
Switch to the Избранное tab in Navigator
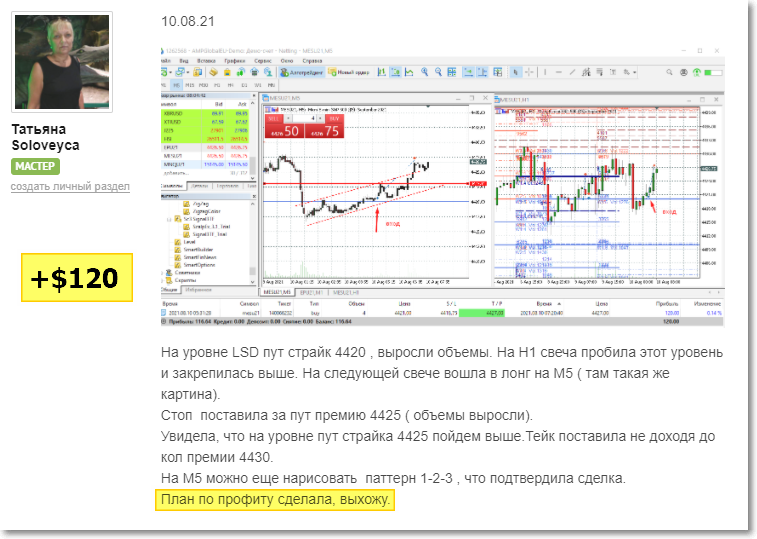[x=198, y=290]
